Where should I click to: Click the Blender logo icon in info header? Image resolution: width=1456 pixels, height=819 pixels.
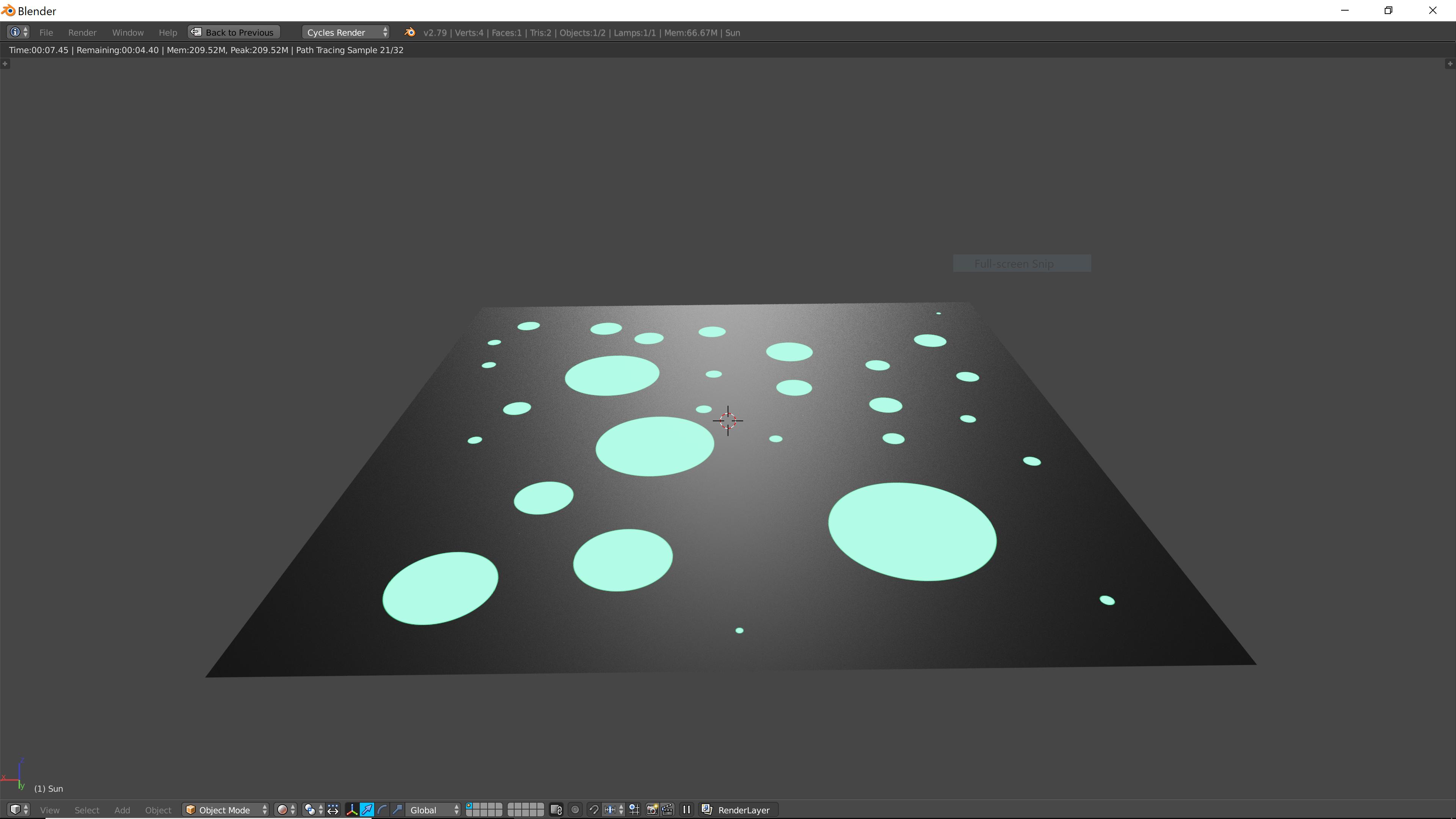pos(410,32)
